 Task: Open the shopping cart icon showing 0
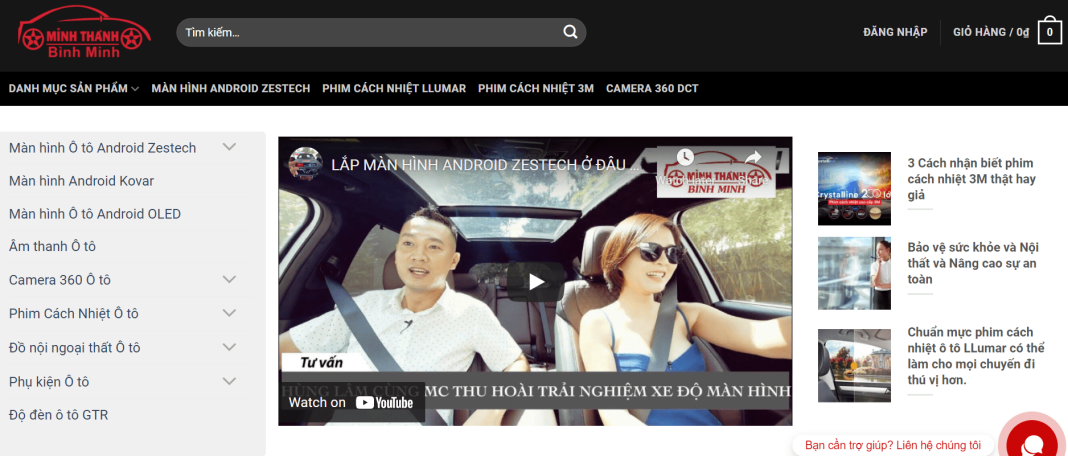tap(1050, 32)
